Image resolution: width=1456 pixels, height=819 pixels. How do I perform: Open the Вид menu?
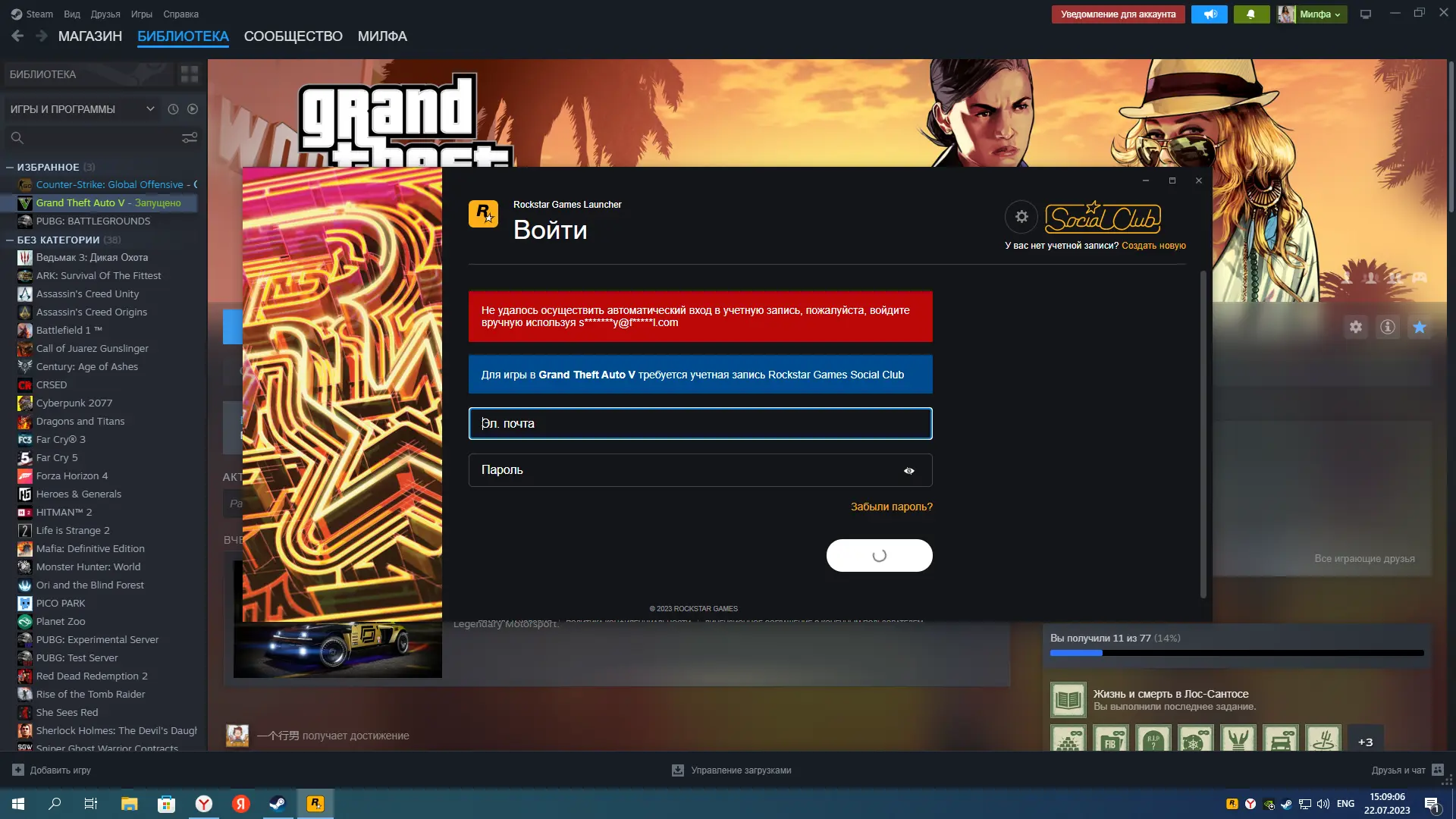72,14
